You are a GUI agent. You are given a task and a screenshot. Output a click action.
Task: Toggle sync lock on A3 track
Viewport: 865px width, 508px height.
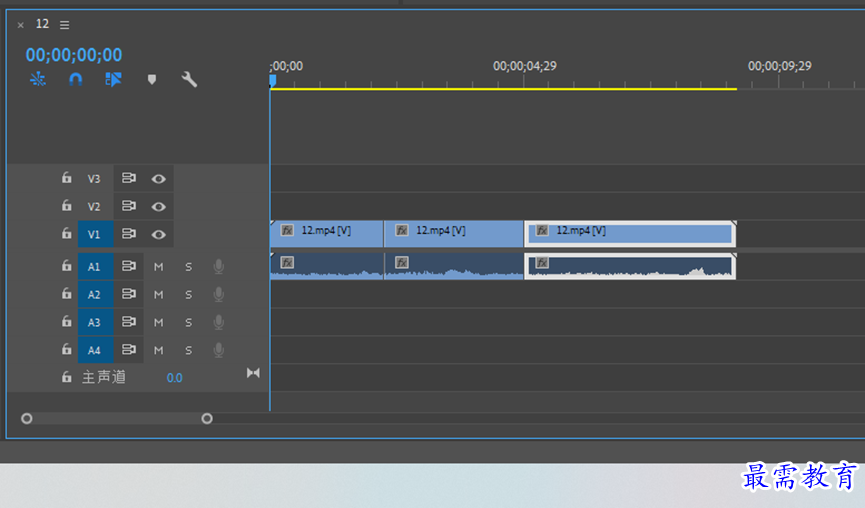(x=129, y=321)
